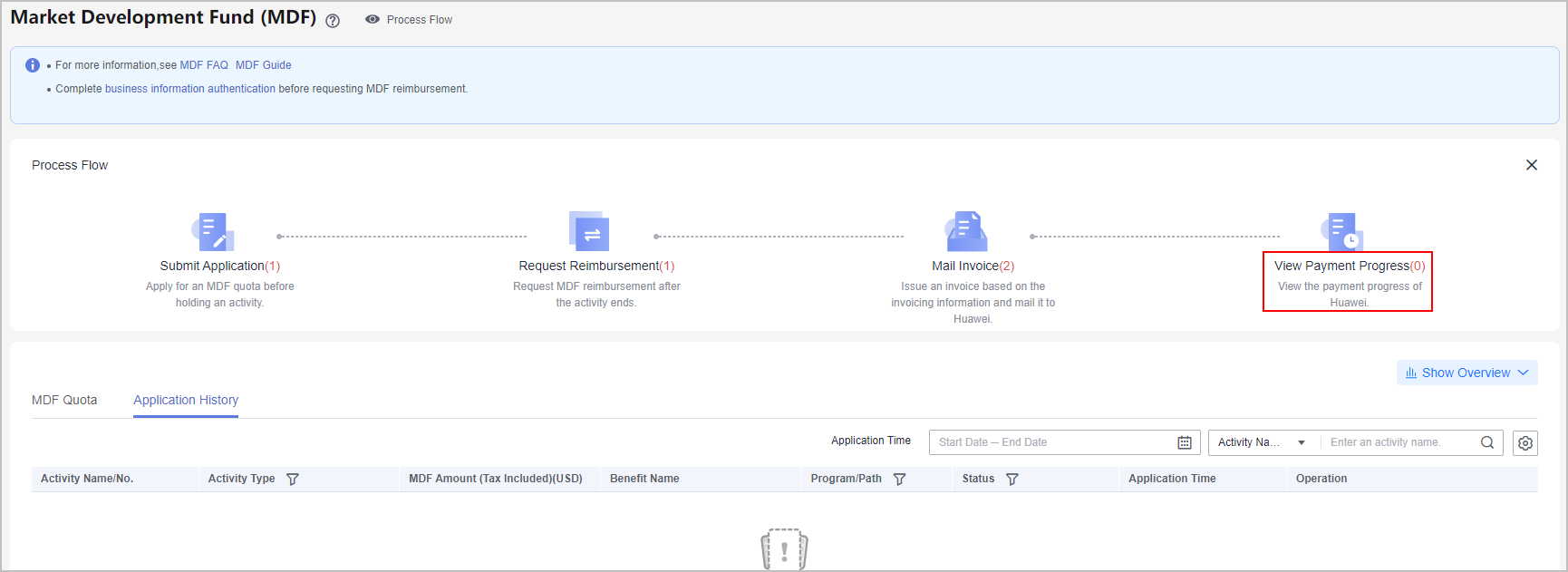The width and height of the screenshot is (1568, 572).
Task: Open the MDF Guide link
Action: [263, 65]
